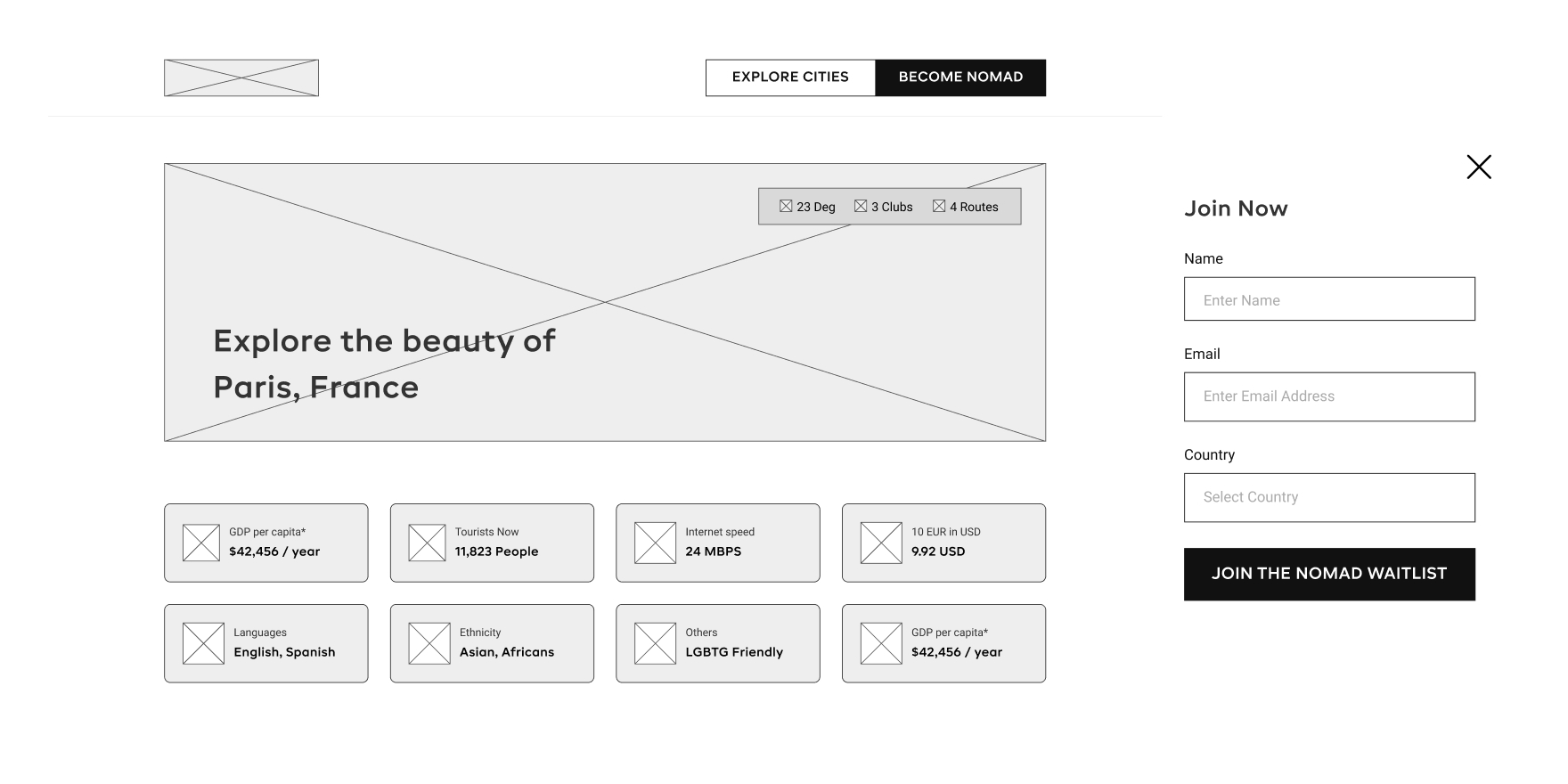Click the Internet speed card icon
The height and width of the screenshot is (784, 1568).
coord(655,543)
